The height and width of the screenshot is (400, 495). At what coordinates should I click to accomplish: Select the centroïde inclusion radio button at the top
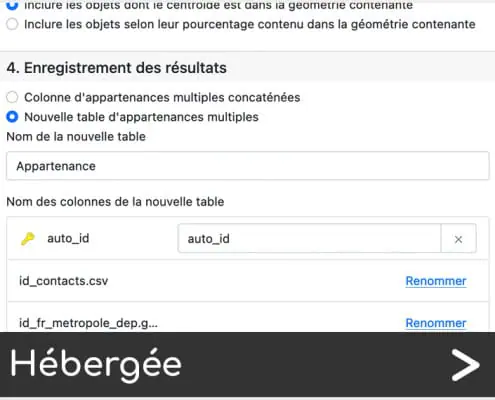12,5
